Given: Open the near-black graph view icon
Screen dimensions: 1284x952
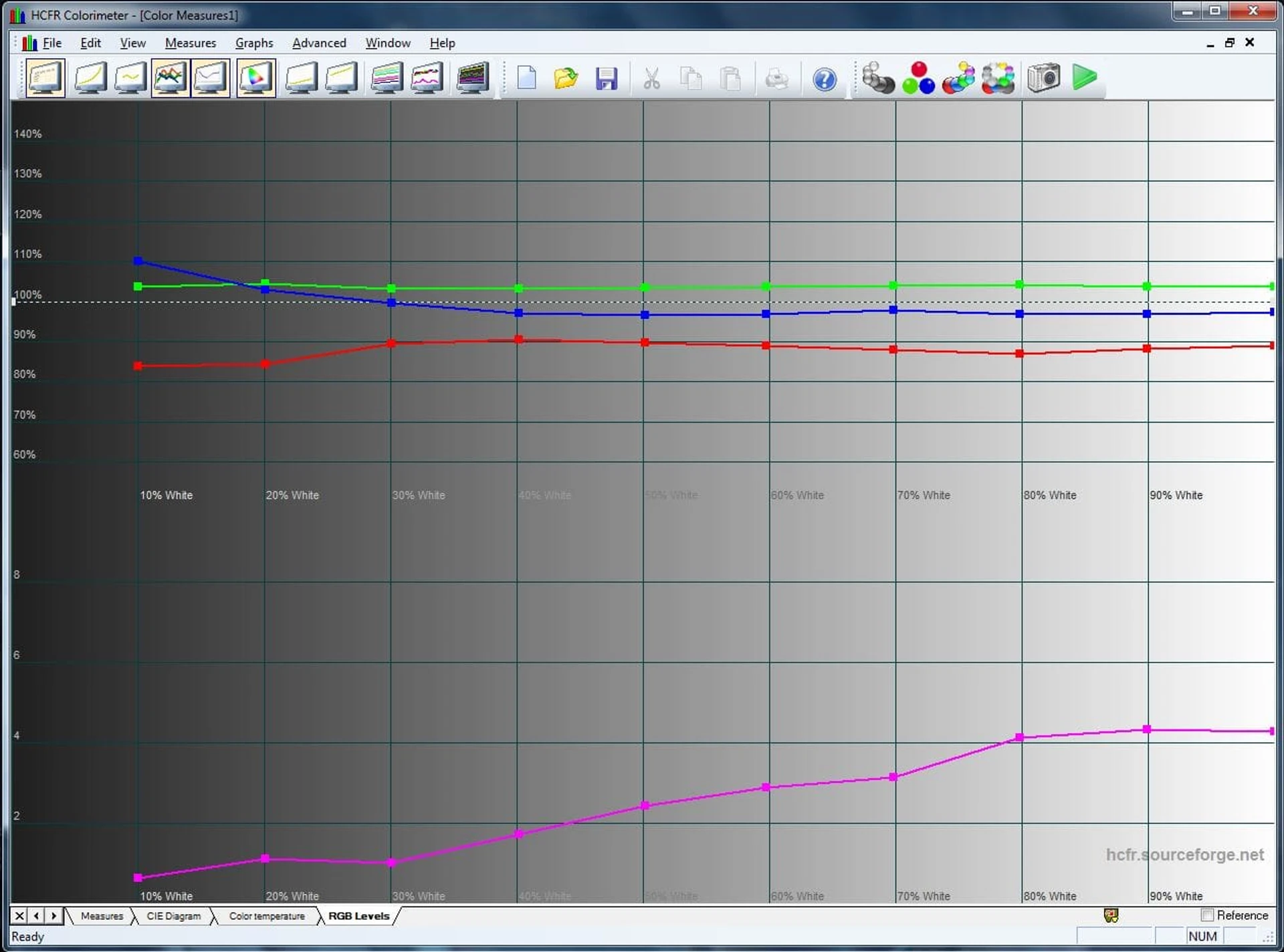Looking at the screenshot, I should tap(302, 78).
